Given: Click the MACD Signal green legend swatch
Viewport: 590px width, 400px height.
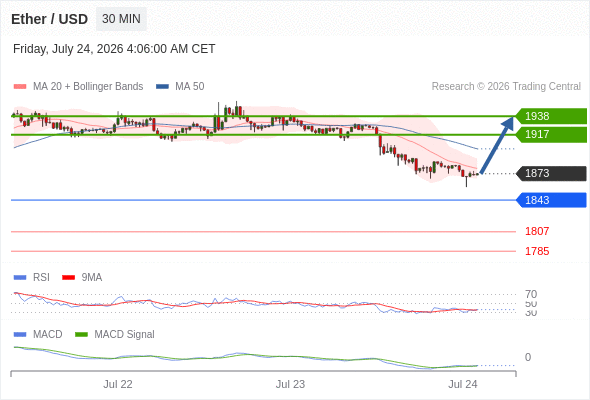Looking at the screenshot, I should click(x=81, y=335).
